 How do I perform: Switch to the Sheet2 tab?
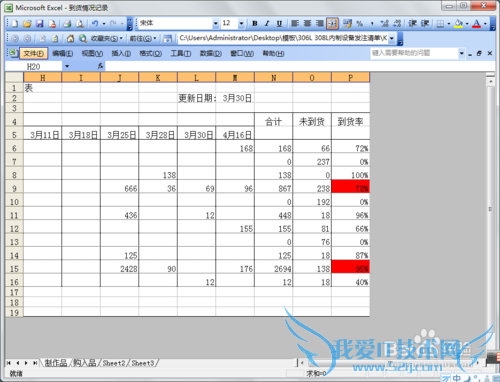(x=114, y=363)
